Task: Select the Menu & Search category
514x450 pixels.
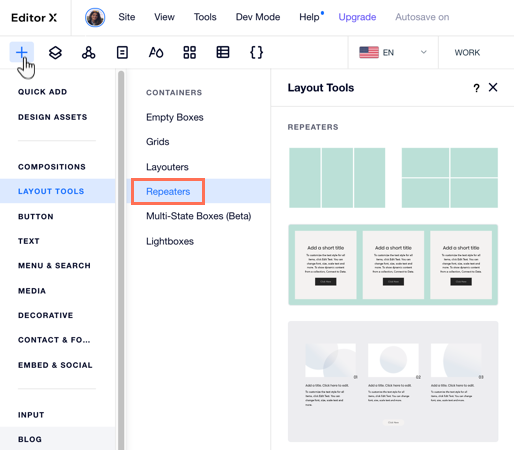Action: pyautogui.click(x=54, y=266)
